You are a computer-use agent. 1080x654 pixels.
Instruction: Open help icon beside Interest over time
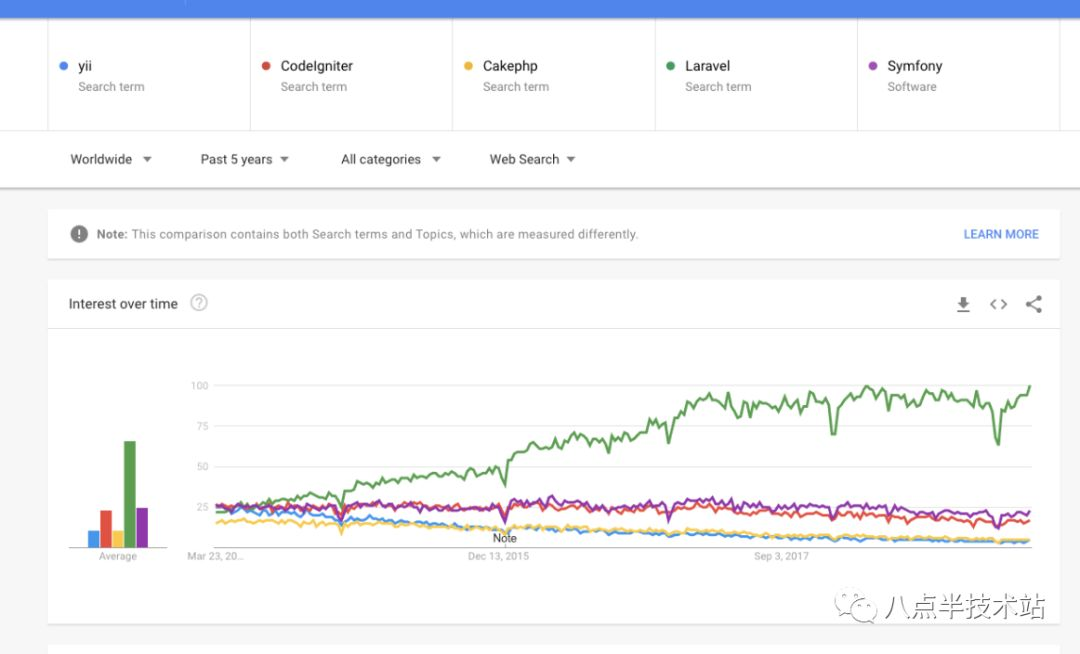(x=199, y=303)
